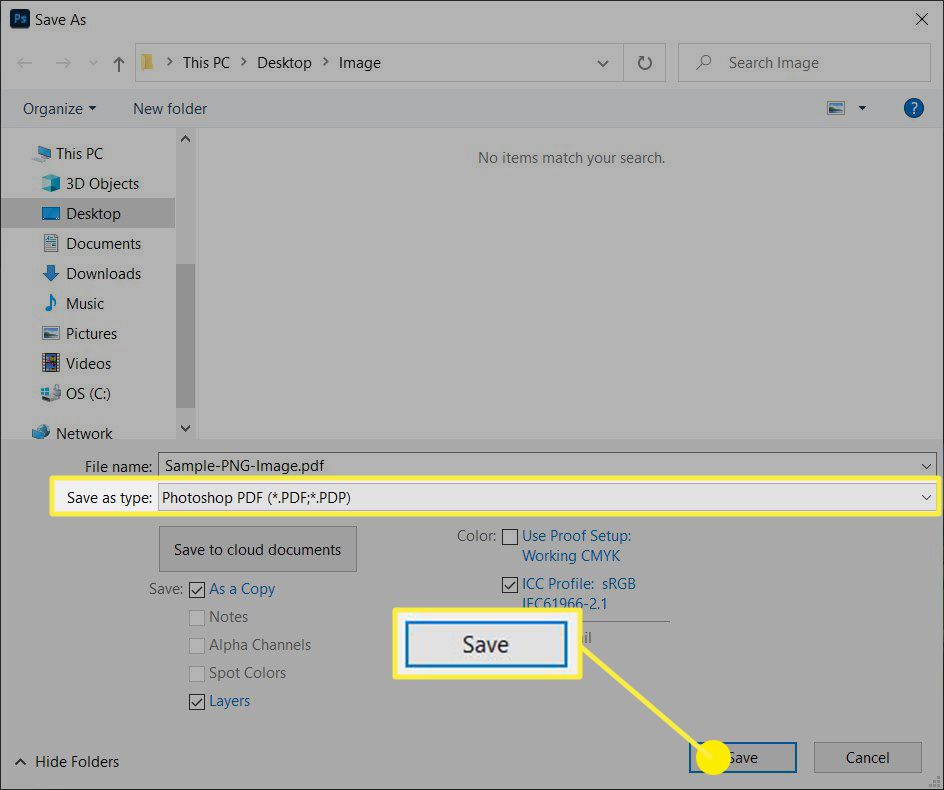The image size is (944, 790).
Task: Open the Organize menu
Action: [x=59, y=109]
